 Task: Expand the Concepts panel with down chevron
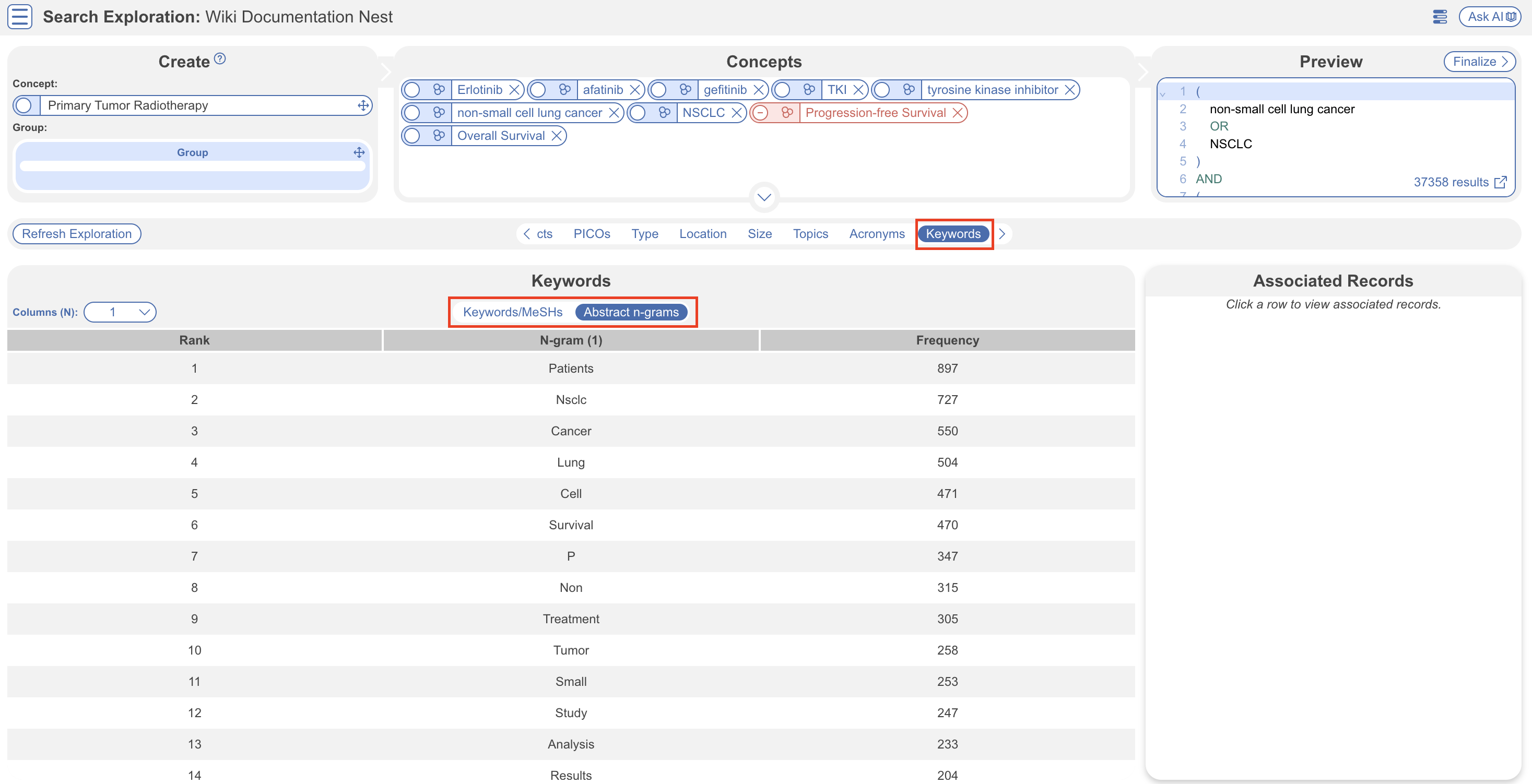click(x=763, y=197)
